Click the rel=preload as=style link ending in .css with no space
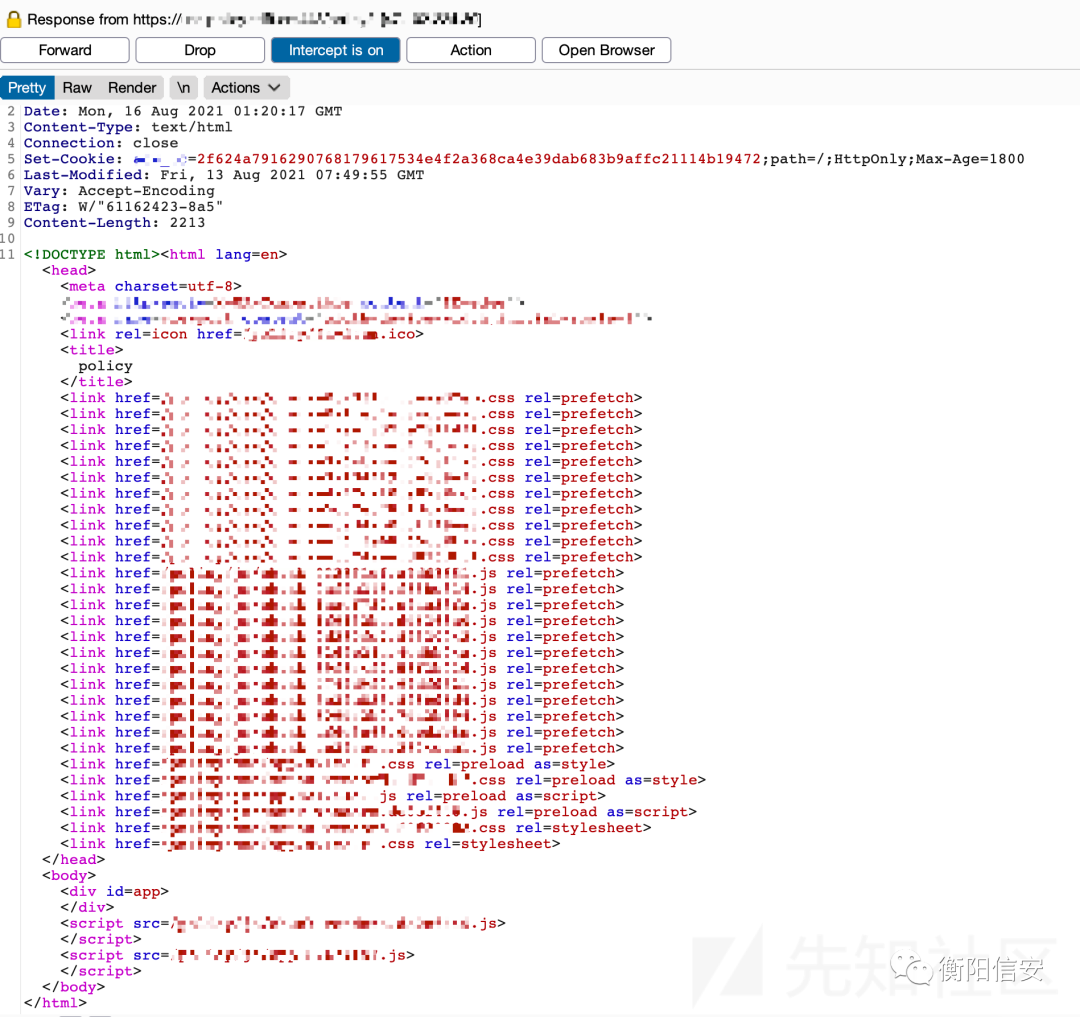The image size is (1080, 1017). point(383,780)
